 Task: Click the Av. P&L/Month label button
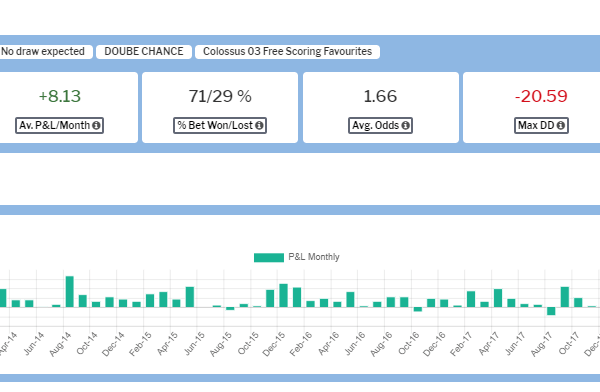[59, 126]
